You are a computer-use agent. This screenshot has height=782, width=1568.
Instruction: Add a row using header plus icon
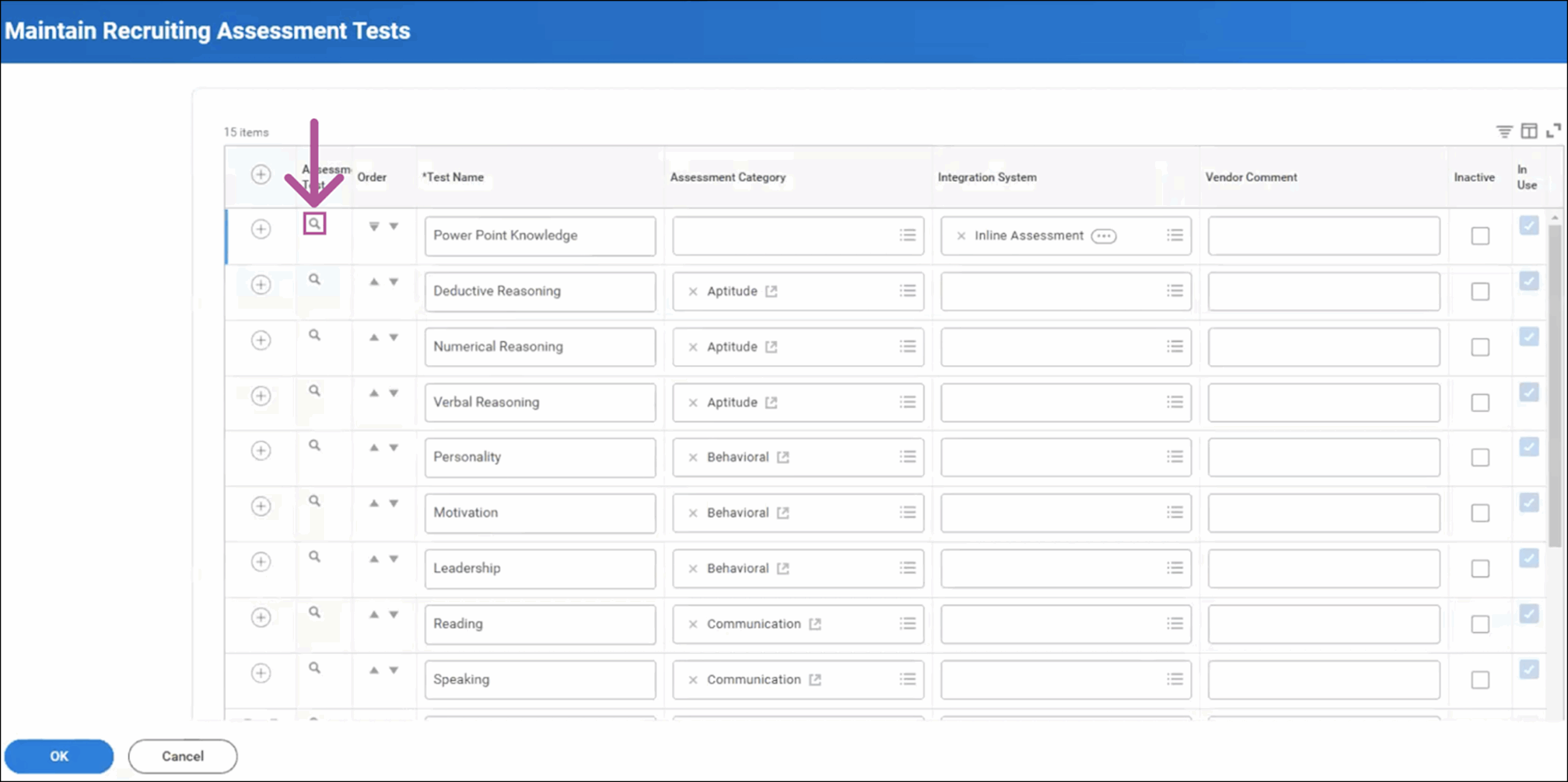[x=261, y=175]
